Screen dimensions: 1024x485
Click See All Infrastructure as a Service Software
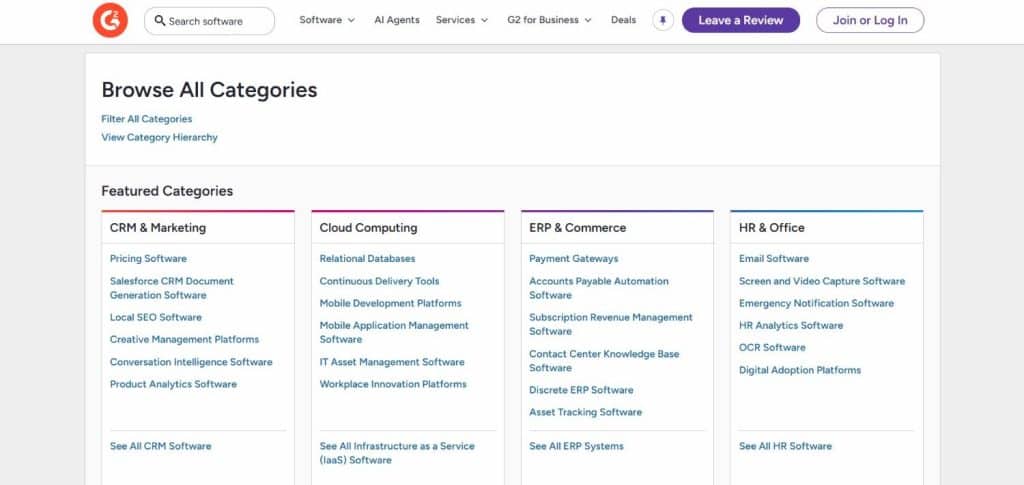coord(397,454)
